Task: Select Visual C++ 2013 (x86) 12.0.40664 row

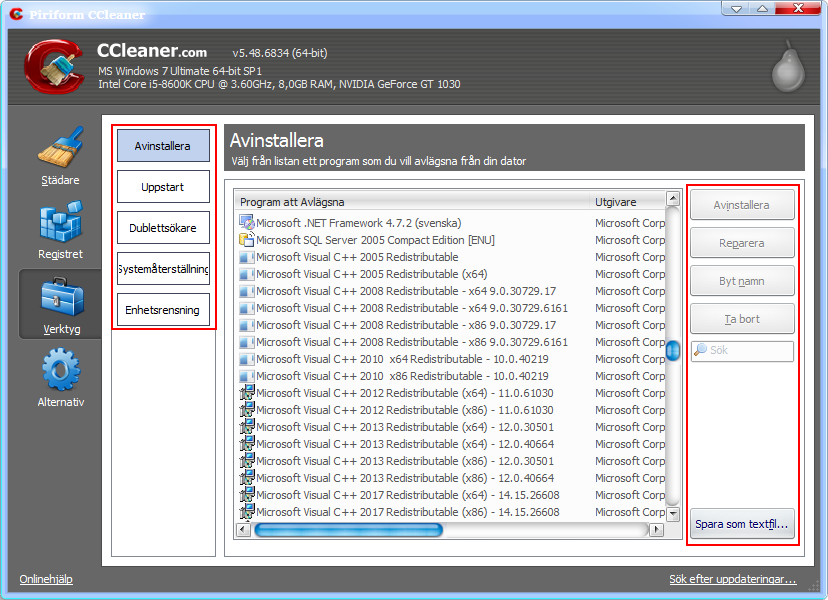Action: 452,478
